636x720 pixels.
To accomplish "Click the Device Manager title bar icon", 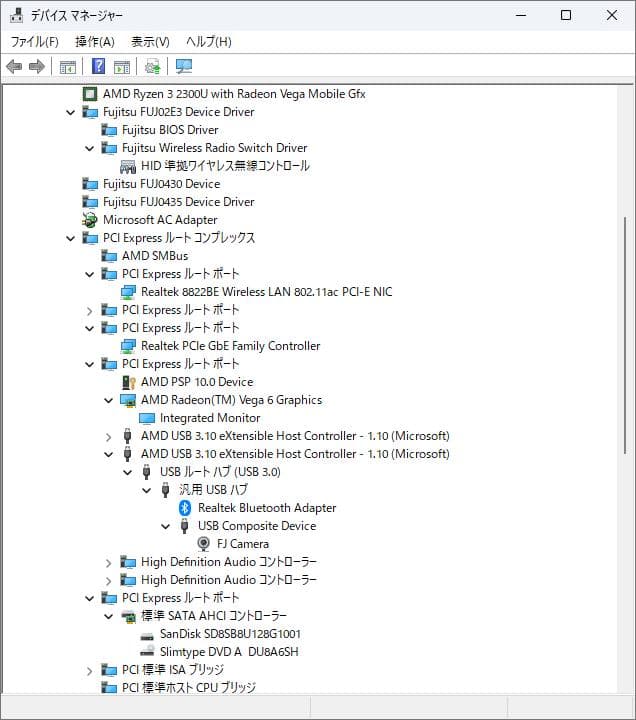I will [16, 15].
